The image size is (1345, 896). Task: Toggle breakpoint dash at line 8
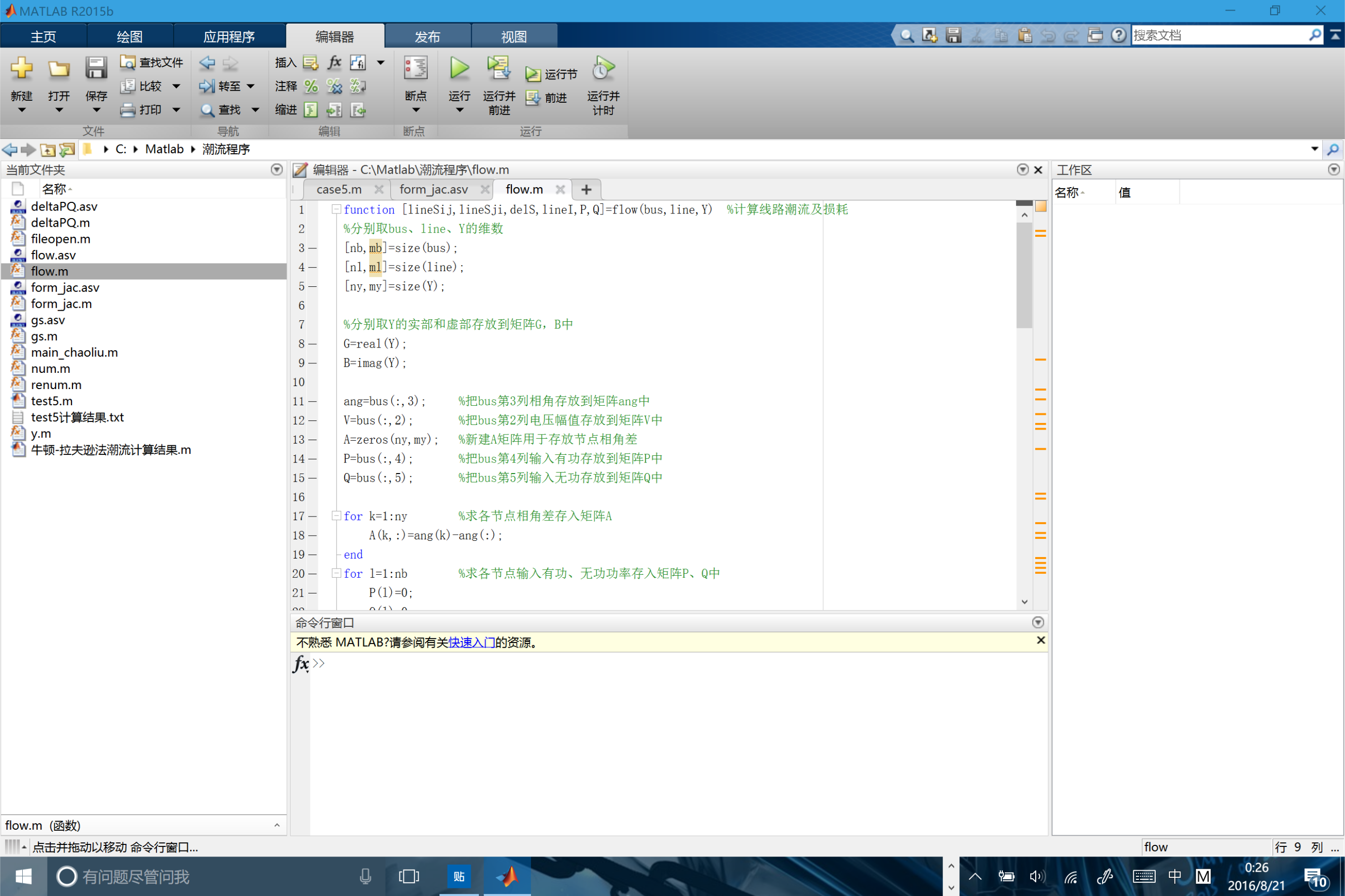point(313,344)
